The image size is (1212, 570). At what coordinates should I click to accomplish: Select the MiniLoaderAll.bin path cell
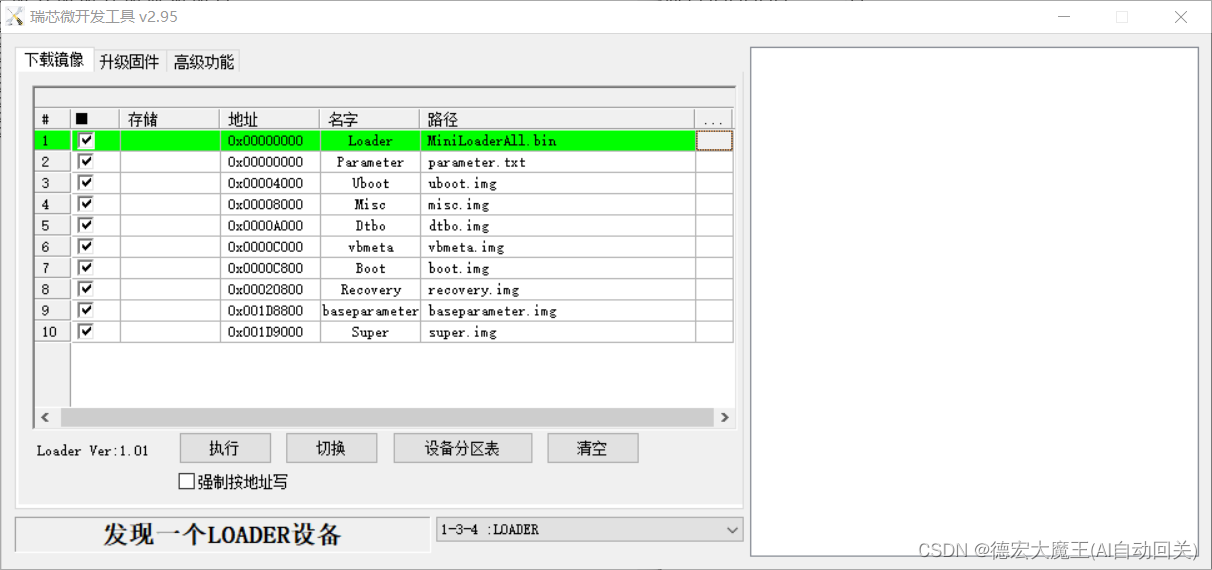(558, 141)
